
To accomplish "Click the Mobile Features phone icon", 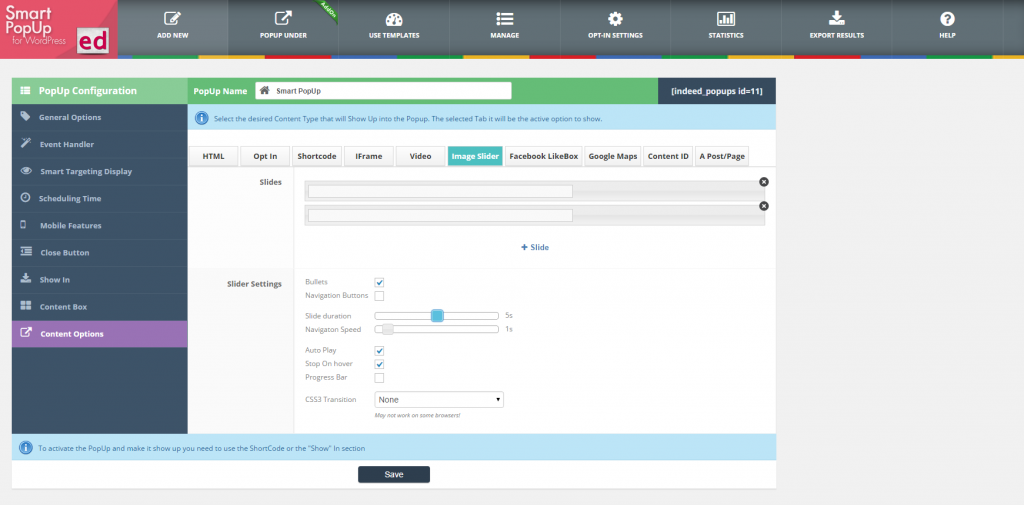I will click(24, 225).
